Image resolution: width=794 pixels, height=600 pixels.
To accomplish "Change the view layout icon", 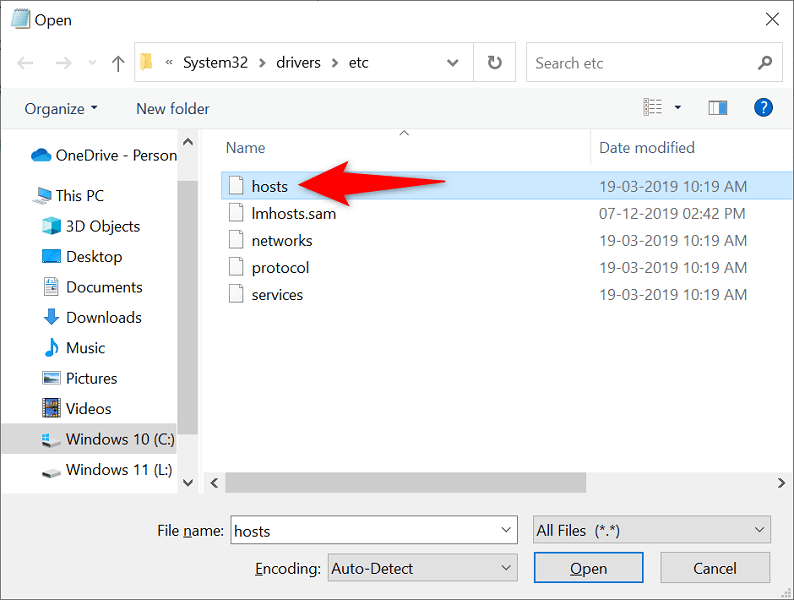I will pos(652,107).
